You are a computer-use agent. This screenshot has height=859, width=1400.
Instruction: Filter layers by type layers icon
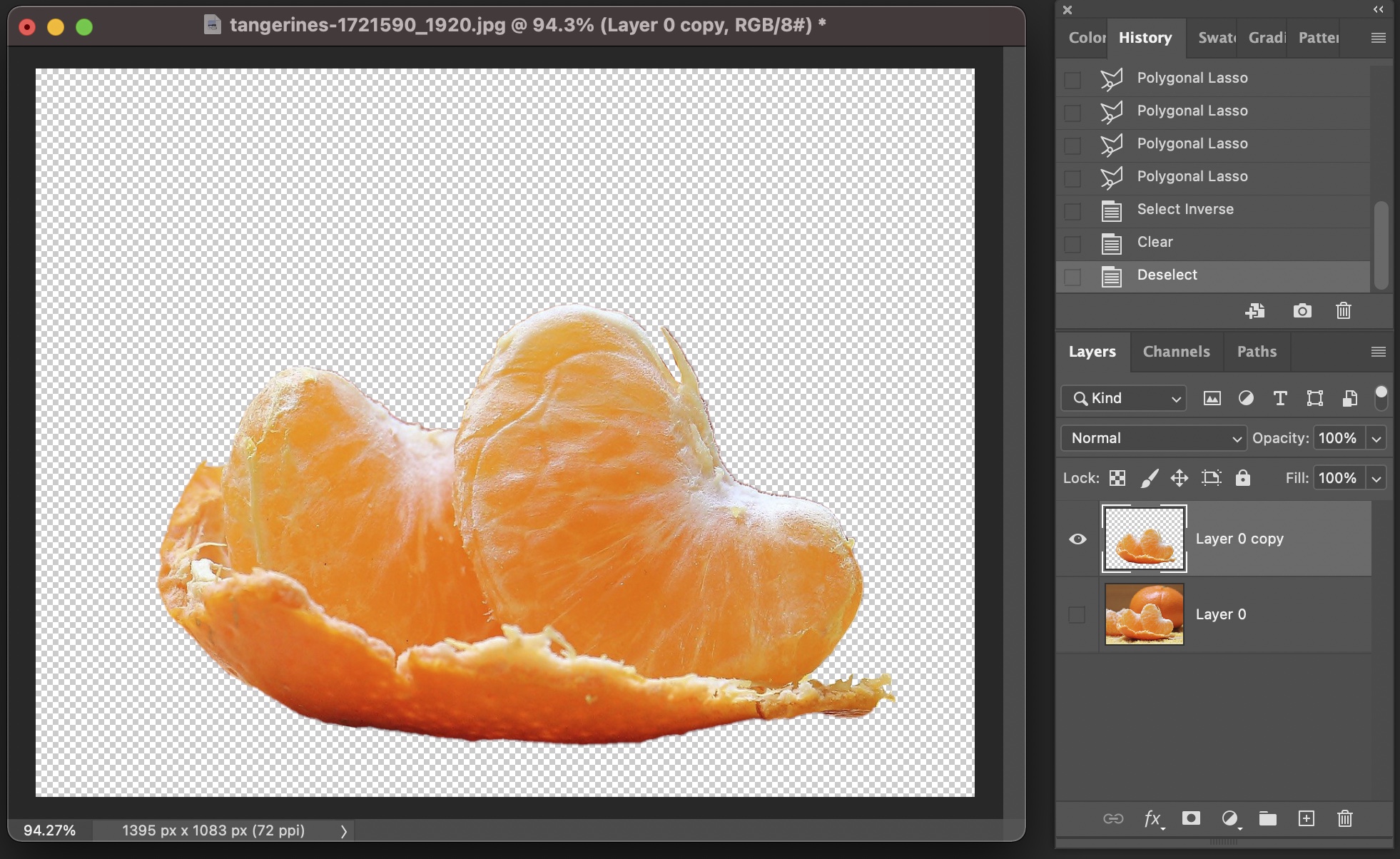(x=1280, y=398)
